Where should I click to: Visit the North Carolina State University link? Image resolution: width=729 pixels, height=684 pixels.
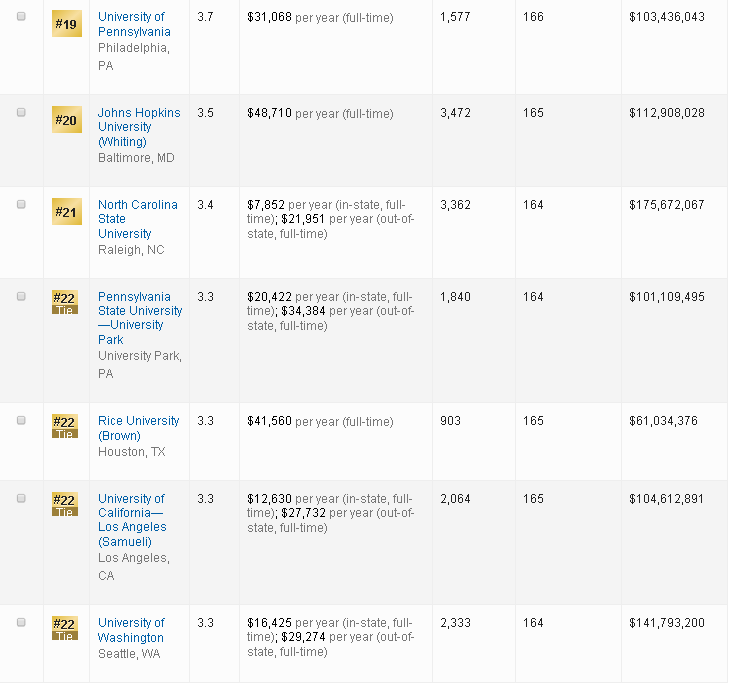(x=137, y=219)
